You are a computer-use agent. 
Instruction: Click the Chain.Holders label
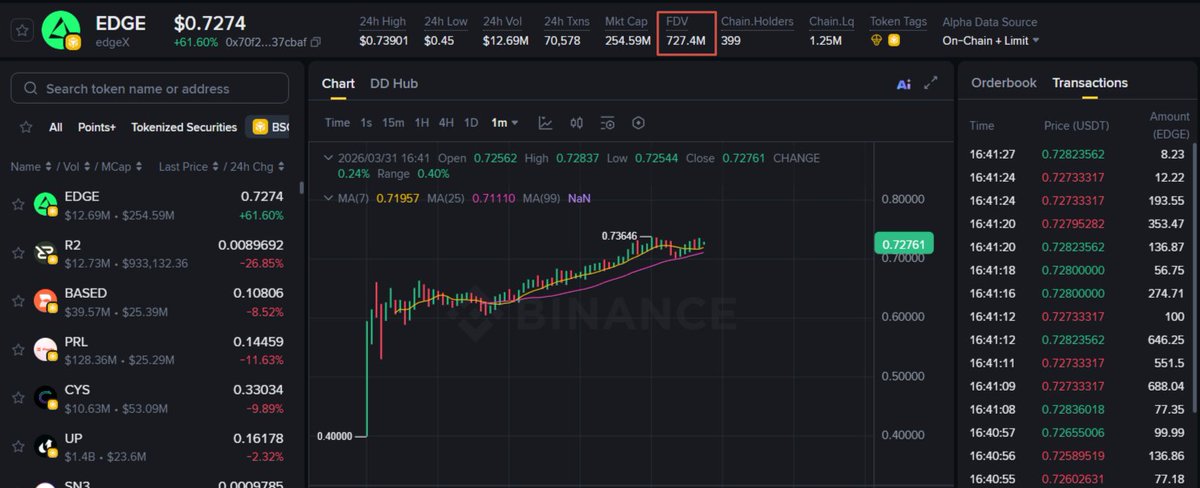pos(757,22)
